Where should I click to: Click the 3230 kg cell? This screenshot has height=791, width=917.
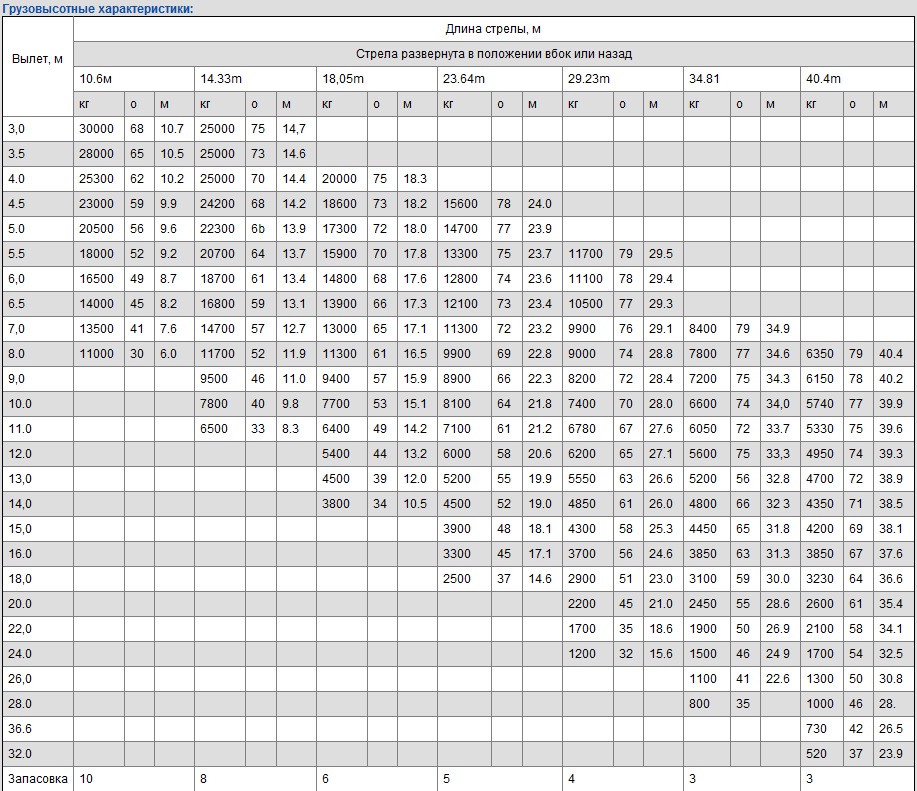point(821,579)
